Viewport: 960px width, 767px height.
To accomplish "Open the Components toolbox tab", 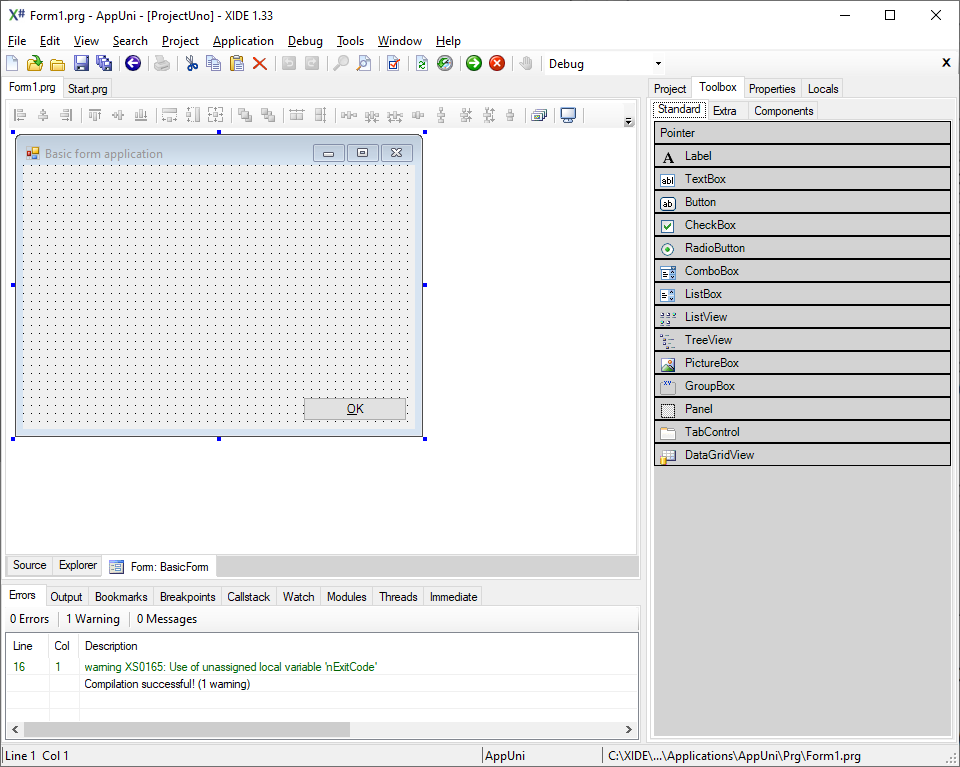I will pyautogui.click(x=784, y=111).
